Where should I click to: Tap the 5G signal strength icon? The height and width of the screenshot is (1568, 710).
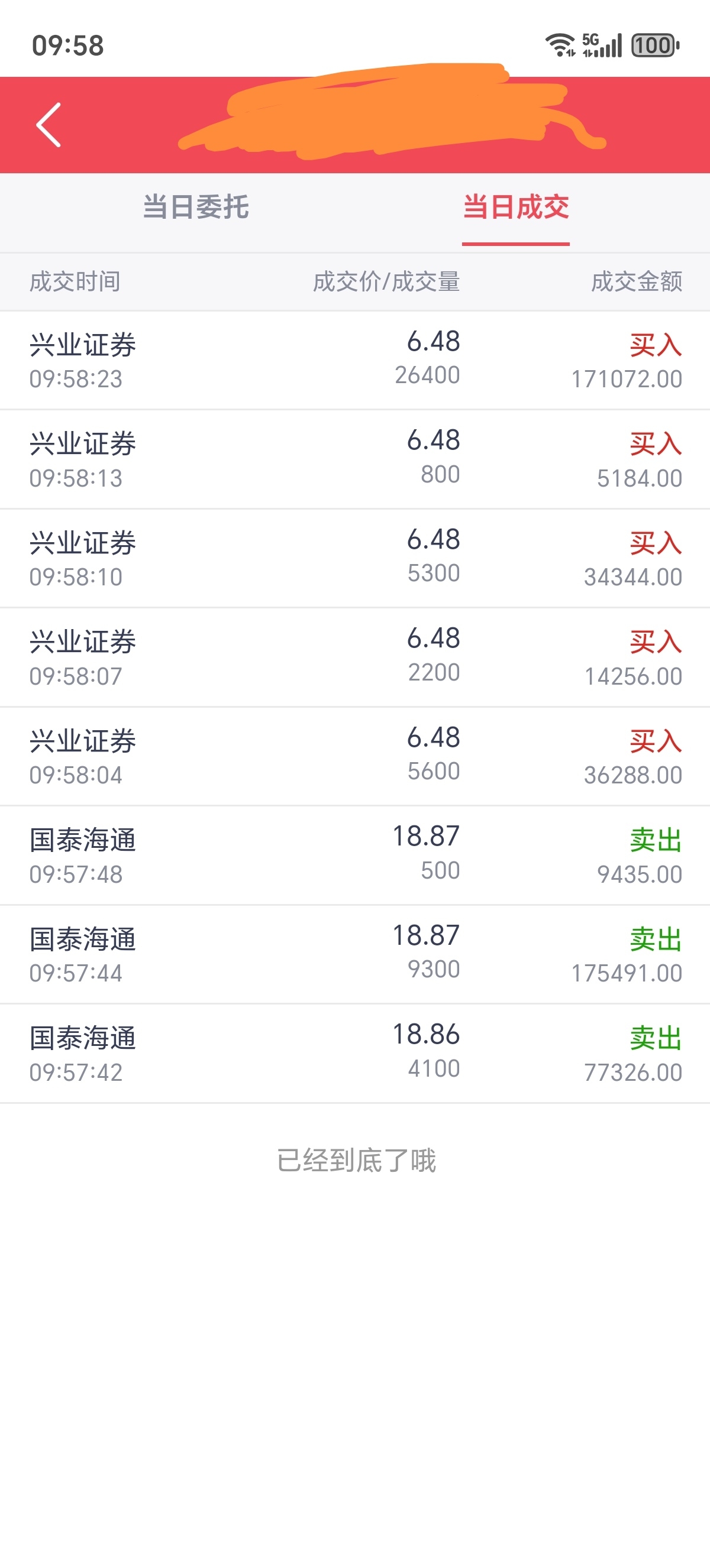click(602, 45)
